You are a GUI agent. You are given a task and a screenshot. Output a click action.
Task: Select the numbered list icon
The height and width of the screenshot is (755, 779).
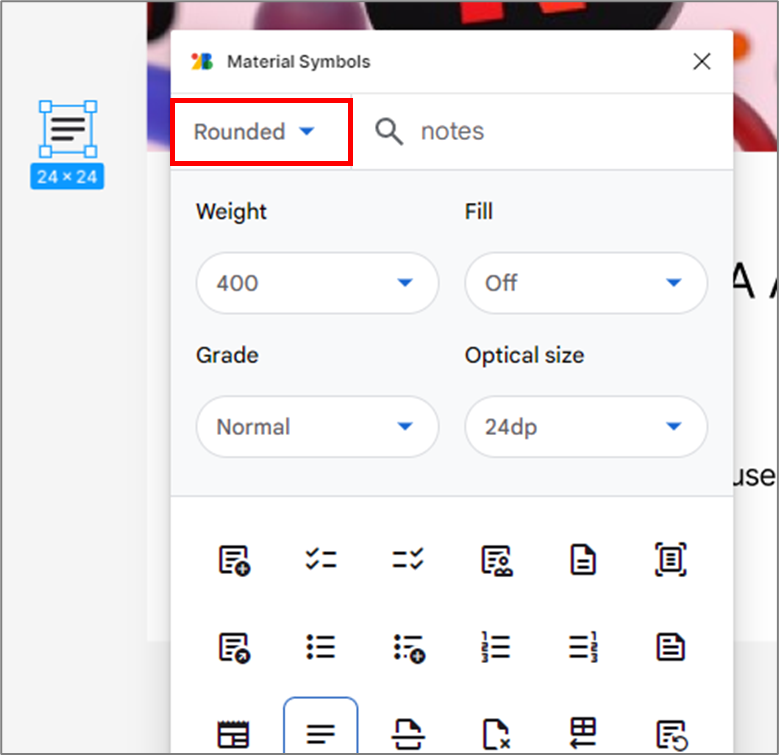(496, 647)
